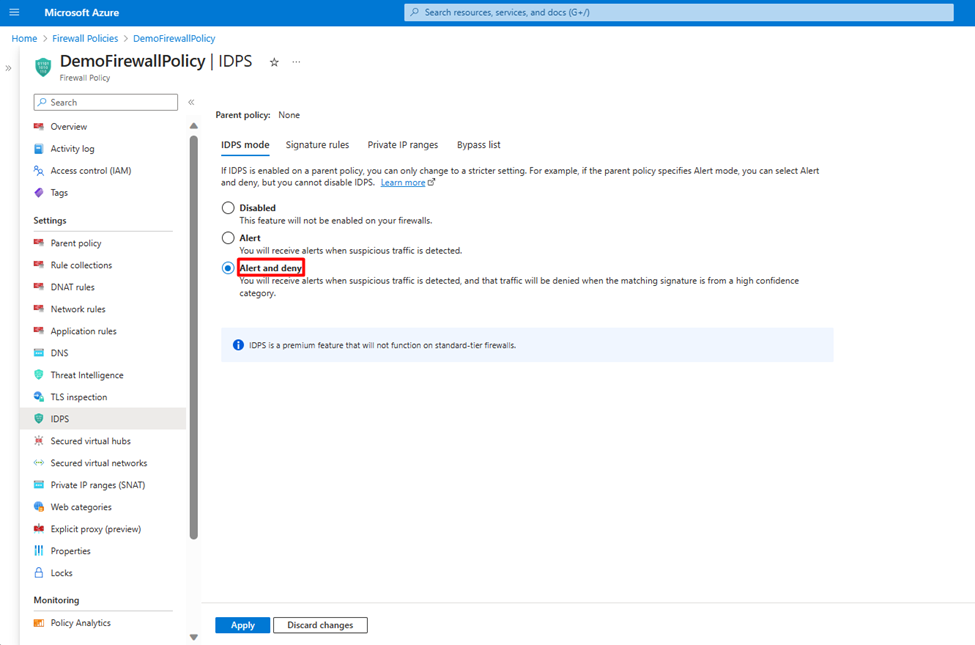Image resolution: width=975 pixels, height=645 pixels.
Task: Click the DemoFirewallPolicy breadcrumb
Action: click(x=174, y=39)
